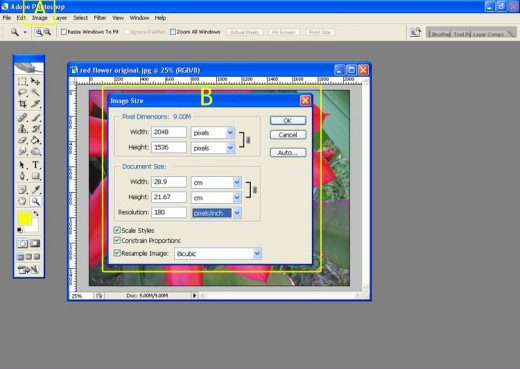Disable the Resample Image checkbox
The width and height of the screenshot is (520, 369).
tap(117, 253)
